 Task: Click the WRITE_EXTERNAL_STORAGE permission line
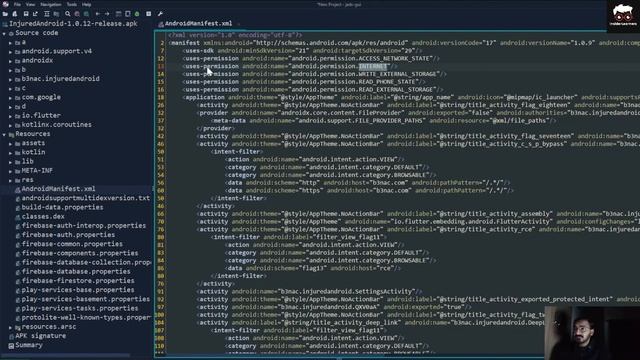click(x=315, y=74)
